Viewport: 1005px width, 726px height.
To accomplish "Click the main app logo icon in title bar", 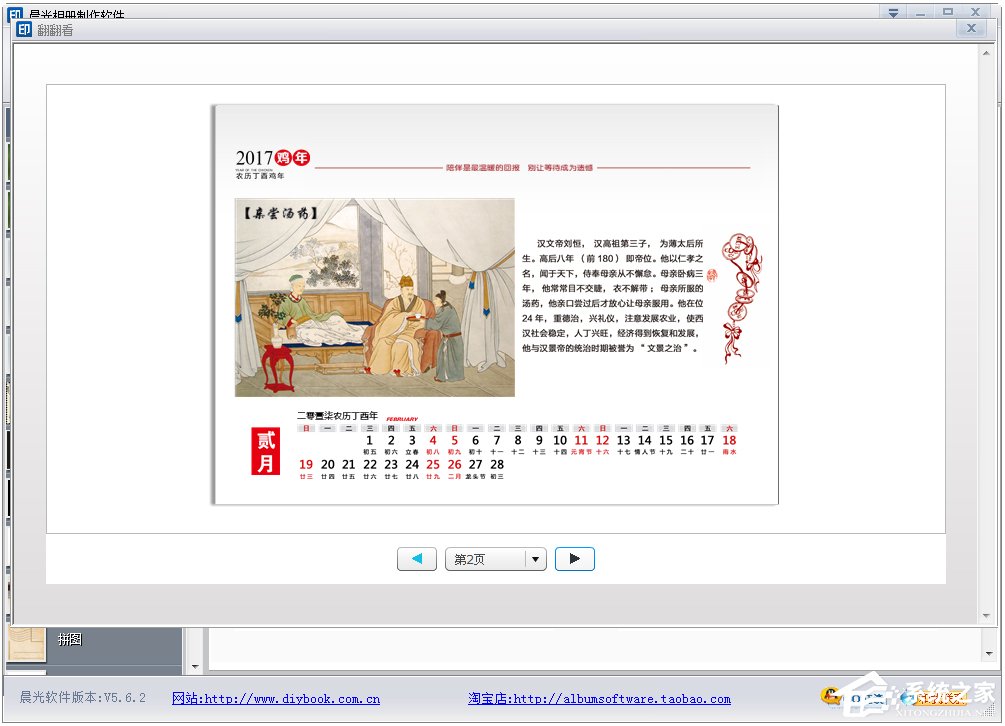I will tap(15, 14).
